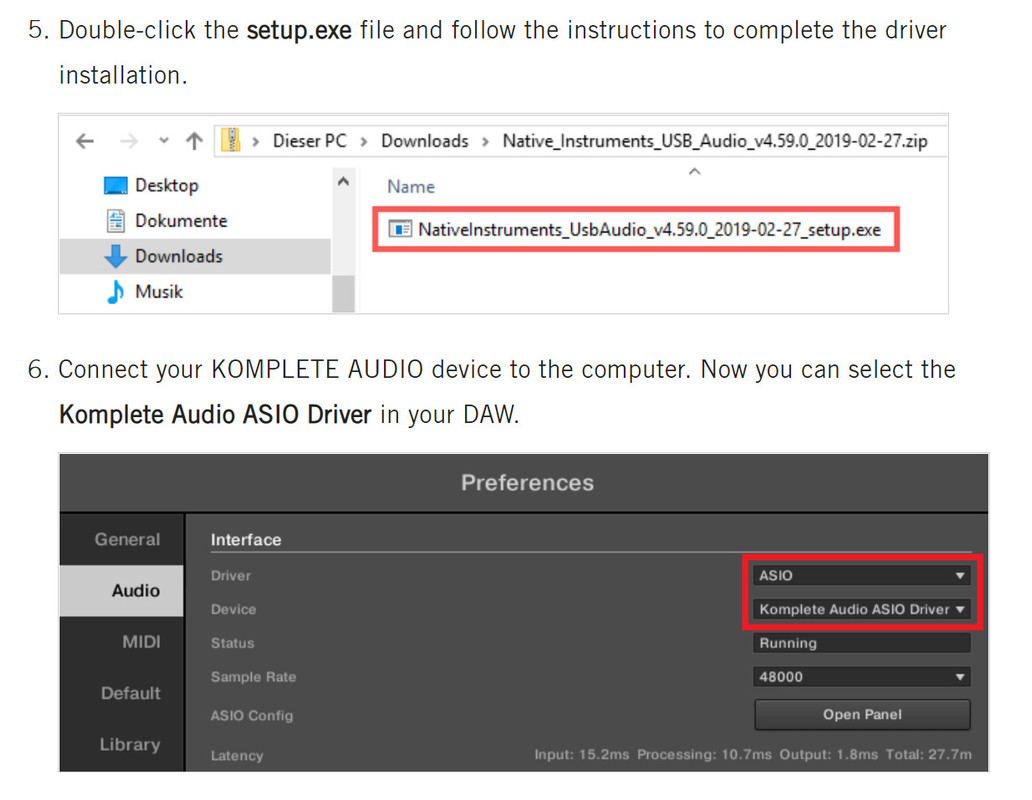The width and height of the screenshot is (1032, 800).
Task: Click the Musik note icon
Action: coord(116,291)
